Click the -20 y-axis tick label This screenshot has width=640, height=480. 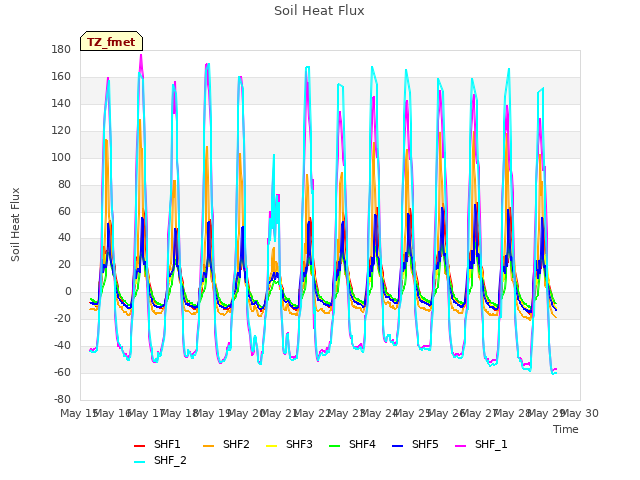(x=62, y=318)
